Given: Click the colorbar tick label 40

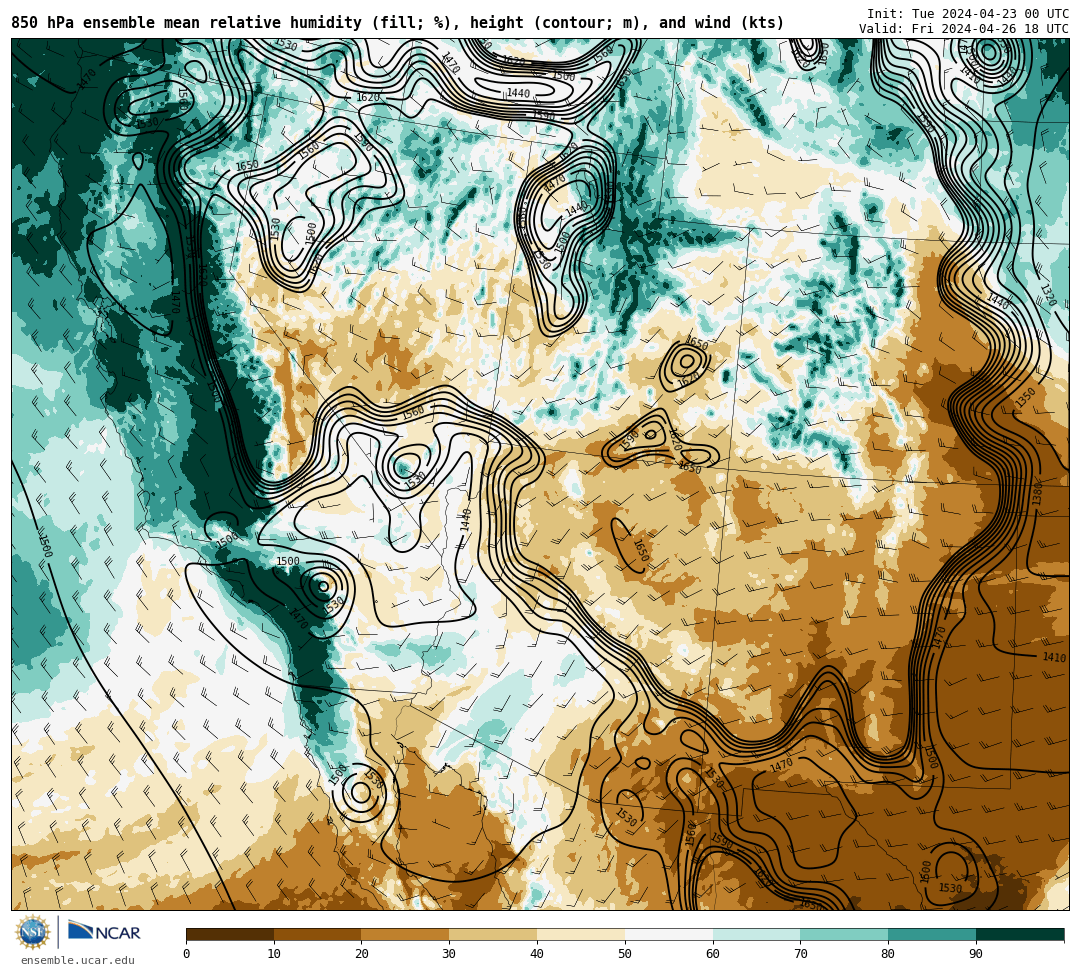Looking at the screenshot, I should (x=537, y=954).
